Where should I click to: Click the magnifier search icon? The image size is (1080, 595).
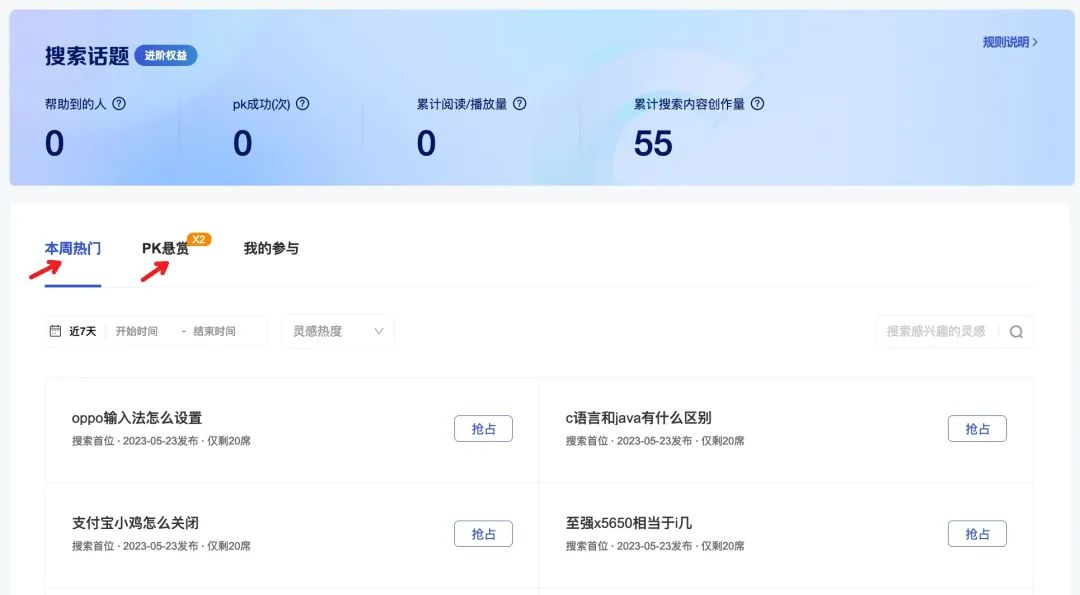[x=1016, y=332]
